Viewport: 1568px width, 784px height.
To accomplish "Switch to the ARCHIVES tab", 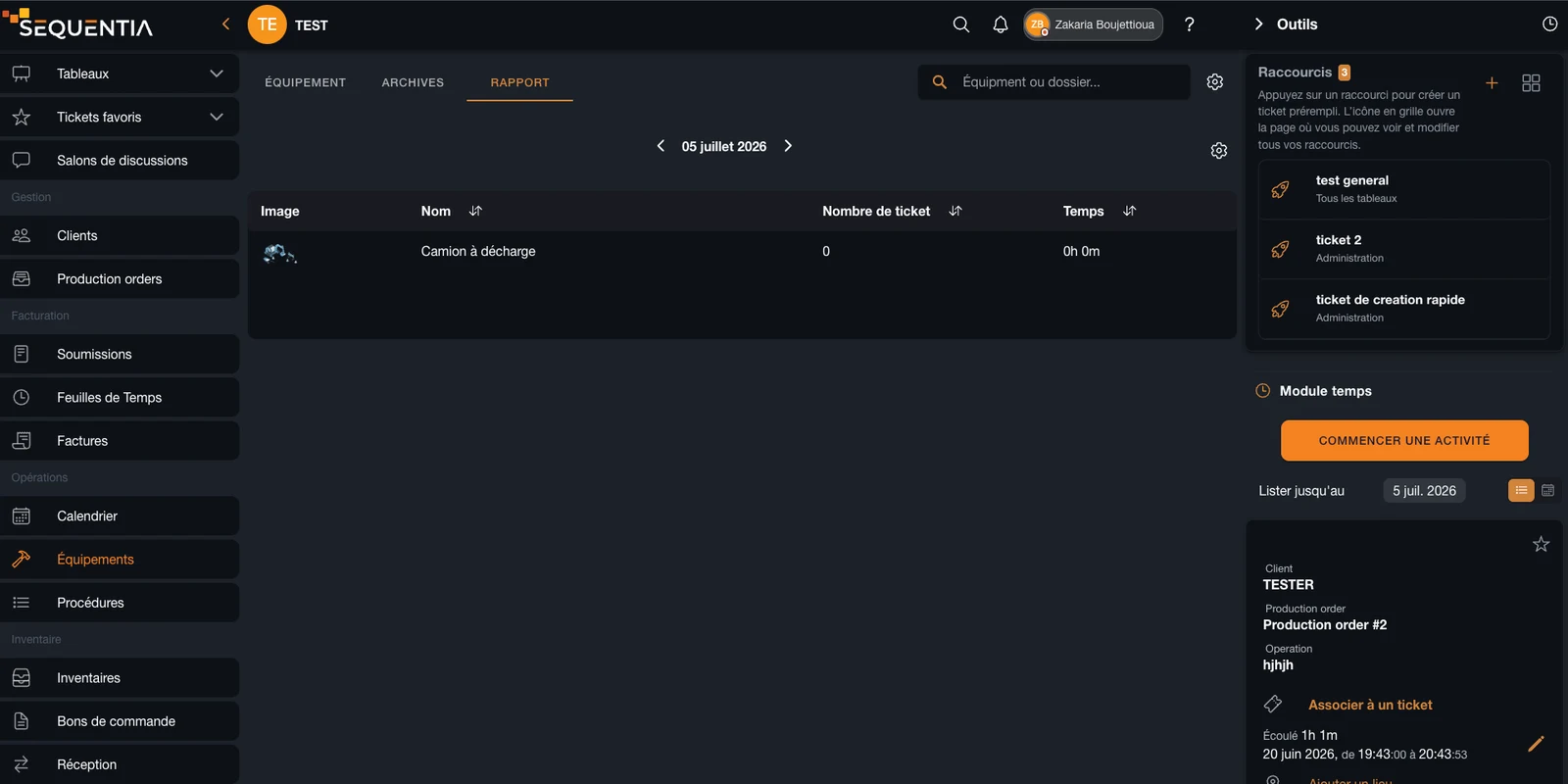I will 413,82.
